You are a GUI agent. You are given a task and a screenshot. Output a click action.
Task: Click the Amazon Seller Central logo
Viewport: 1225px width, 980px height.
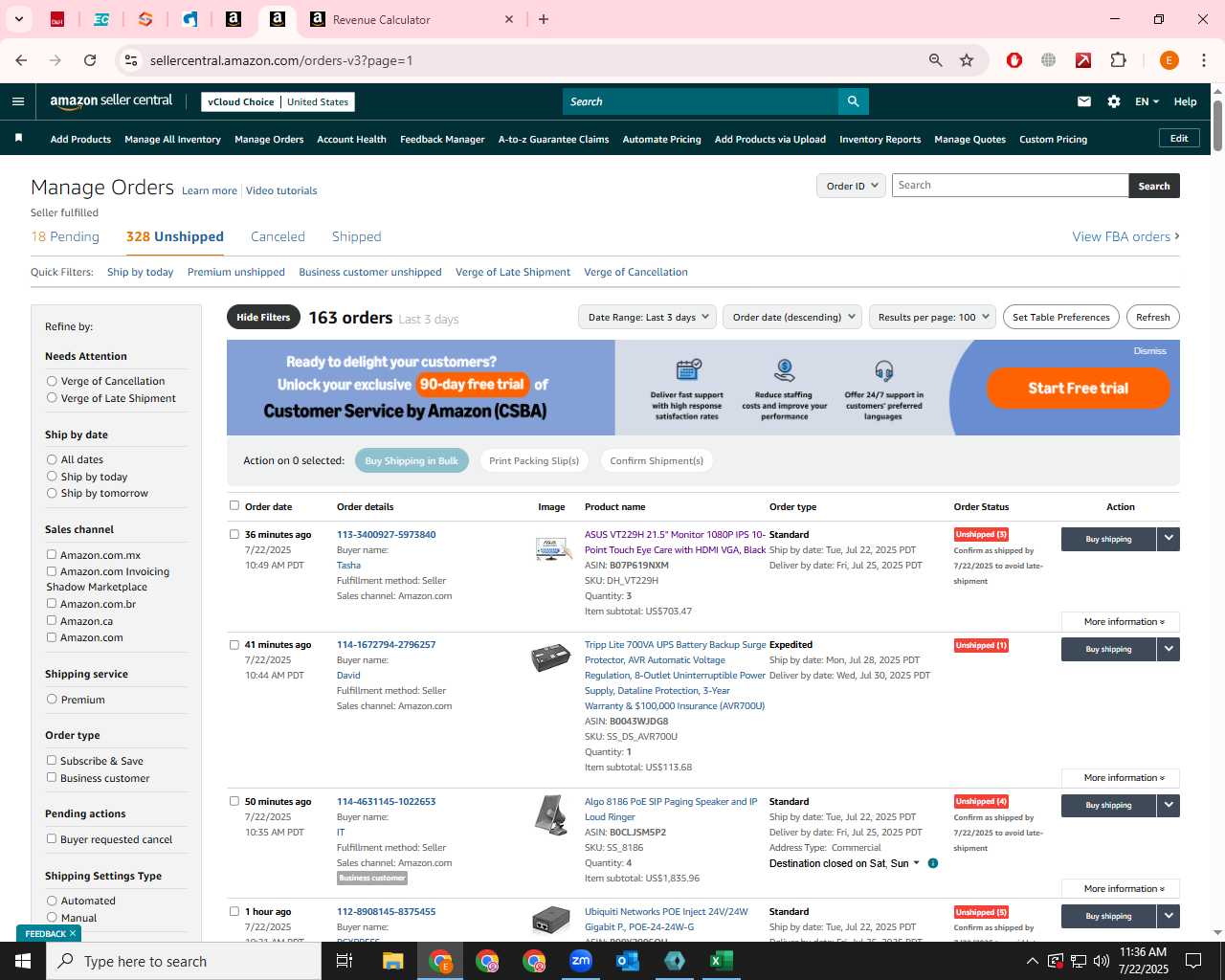click(111, 100)
